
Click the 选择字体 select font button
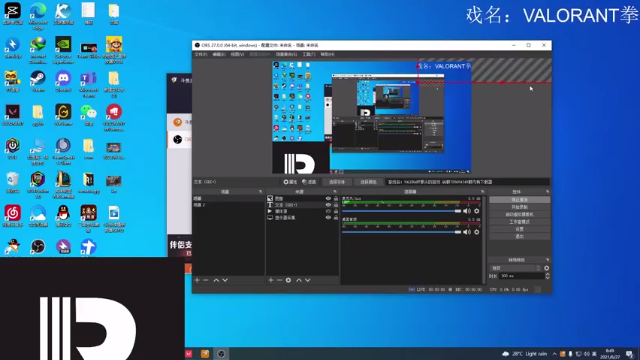click(x=337, y=182)
